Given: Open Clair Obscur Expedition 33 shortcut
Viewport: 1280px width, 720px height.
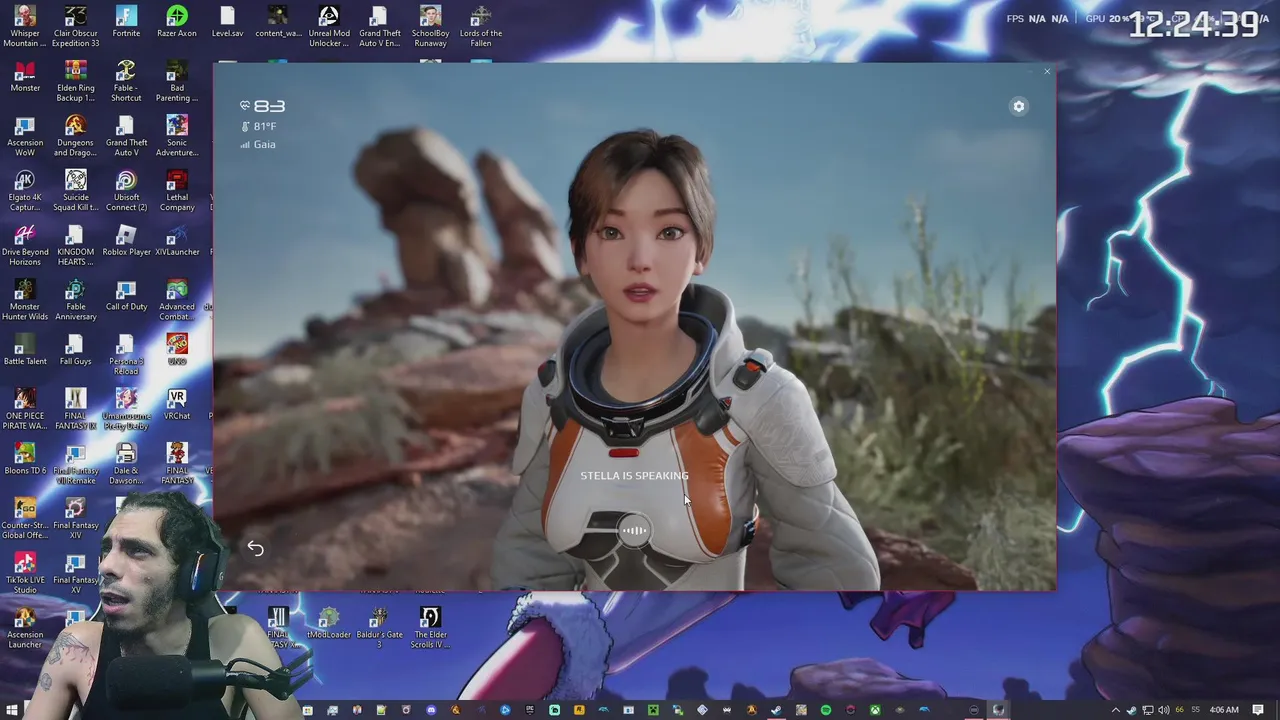Looking at the screenshot, I should pos(76,27).
